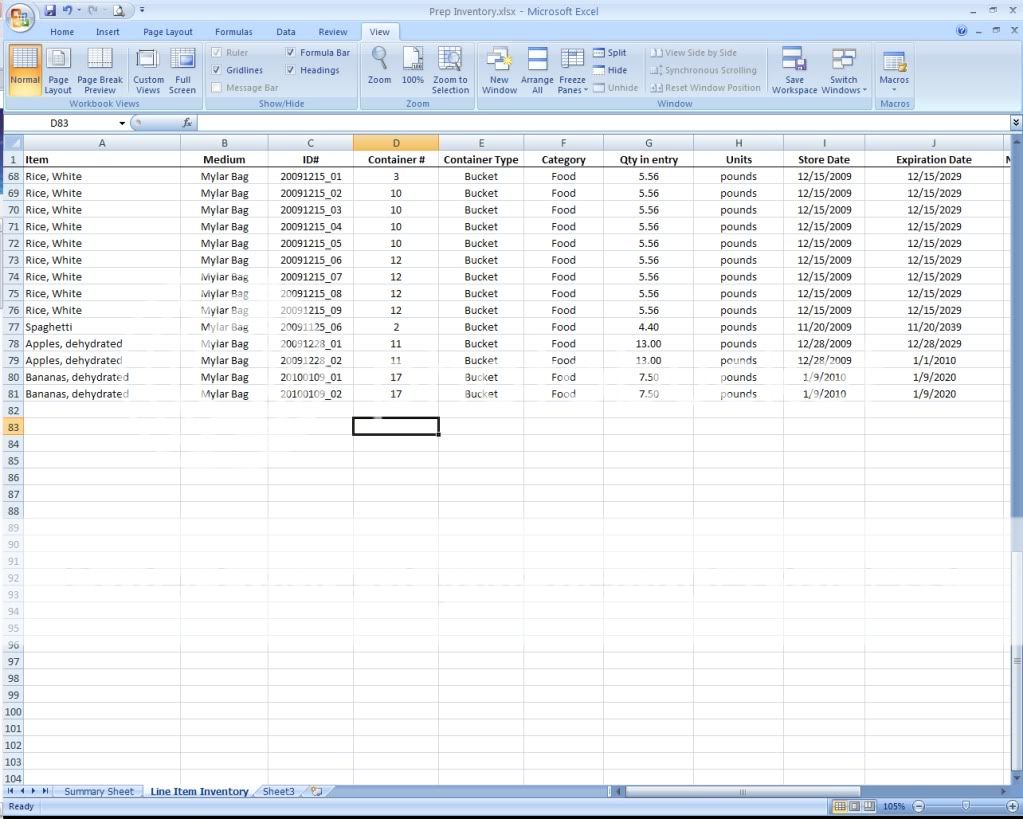
Task: Open the Zoom dialog magnifier
Action: pos(379,65)
